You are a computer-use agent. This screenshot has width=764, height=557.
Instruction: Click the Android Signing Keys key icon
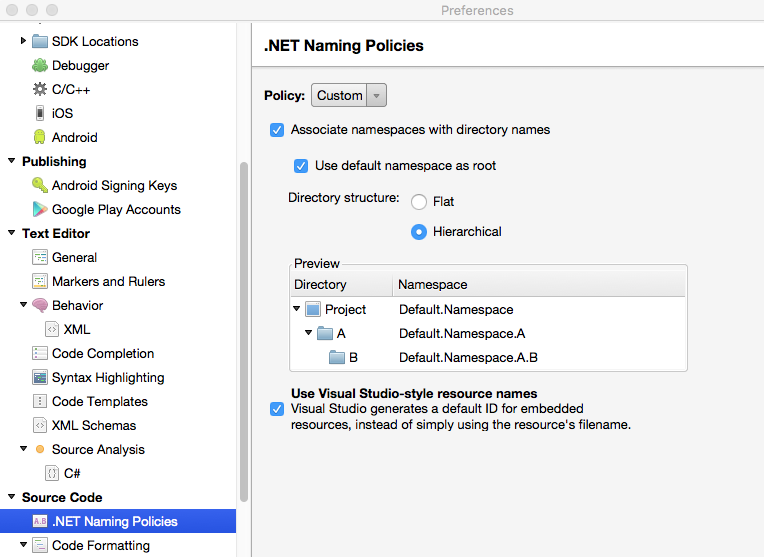(x=40, y=185)
